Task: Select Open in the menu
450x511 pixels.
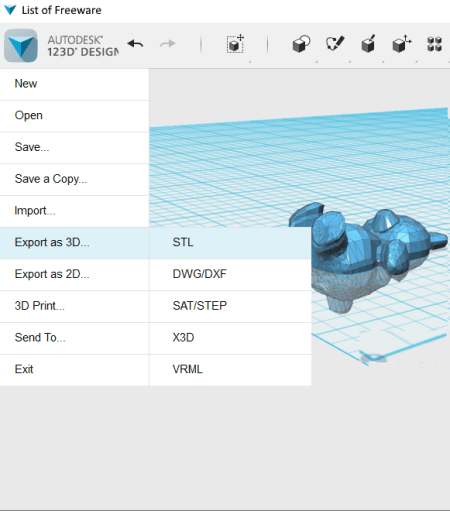Action: (x=74, y=116)
